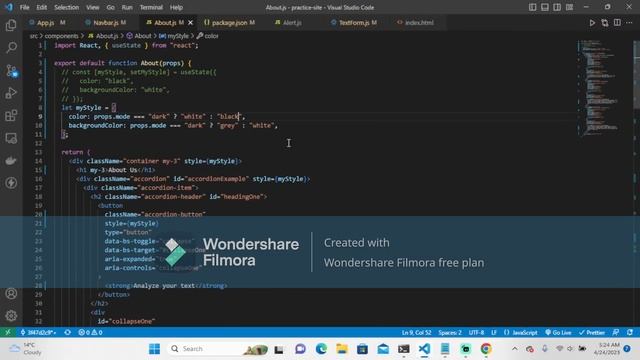Show hidden system tray icons
The width and height of the screenshot is (640, 360).
click(x=515, y=349)
